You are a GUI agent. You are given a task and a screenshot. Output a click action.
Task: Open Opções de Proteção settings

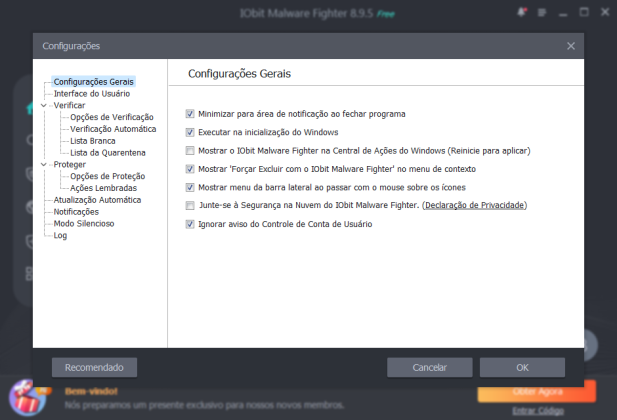108,176
